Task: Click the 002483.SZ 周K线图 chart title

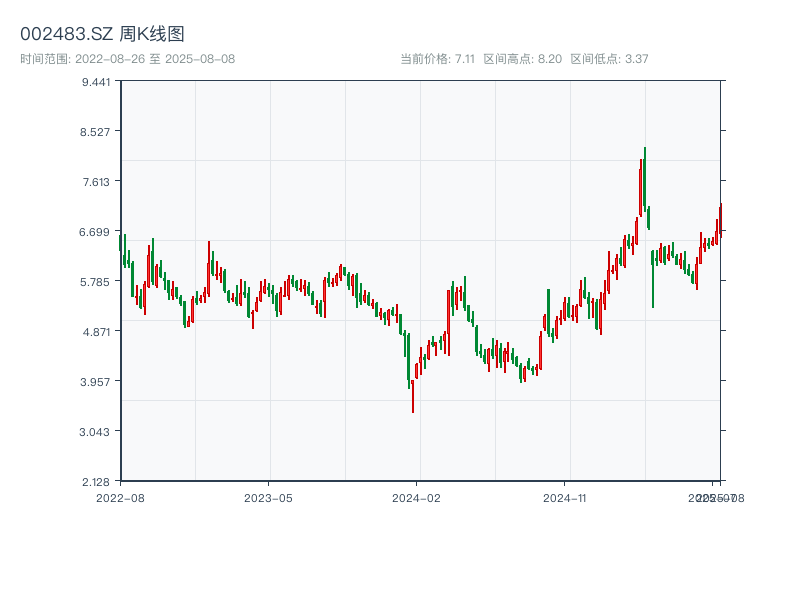Action: (x=102, y=35)
